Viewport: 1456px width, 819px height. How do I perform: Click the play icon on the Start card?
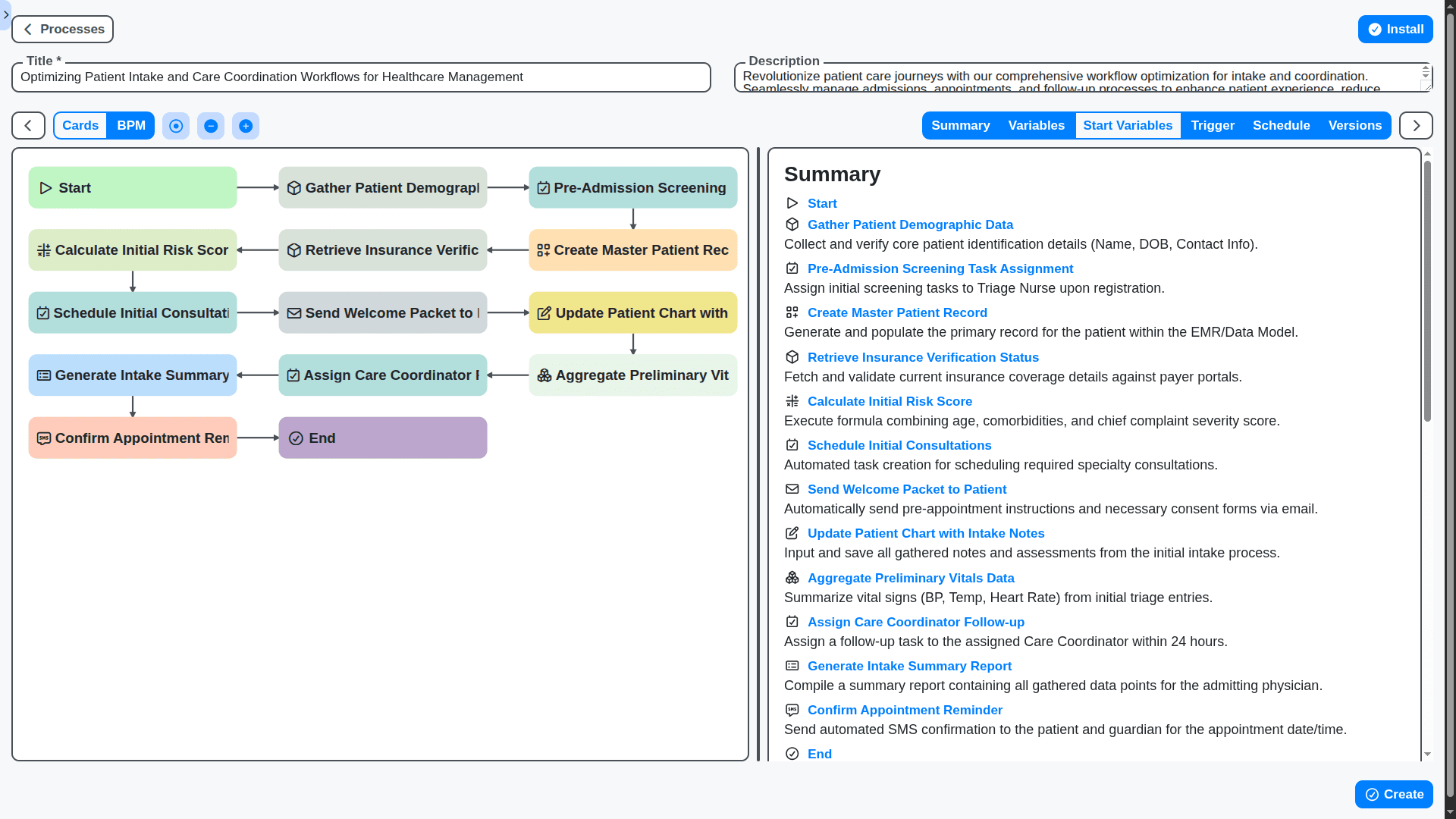(x=44, y=187)
